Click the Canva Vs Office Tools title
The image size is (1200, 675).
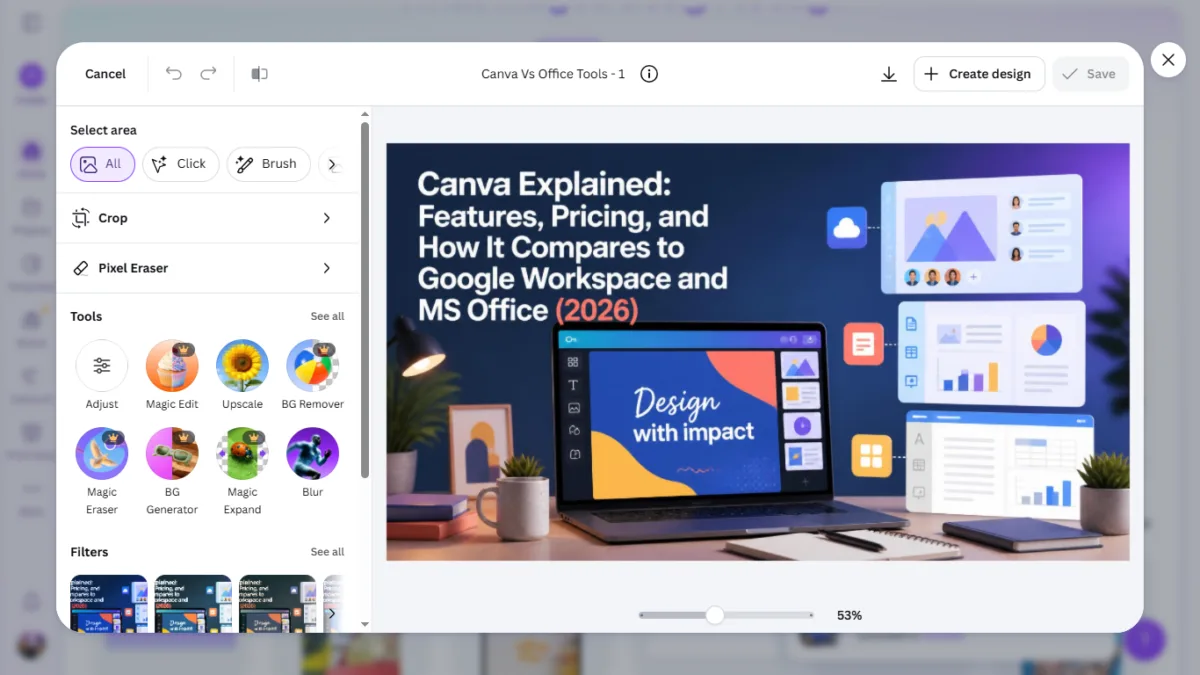(553, 74)
